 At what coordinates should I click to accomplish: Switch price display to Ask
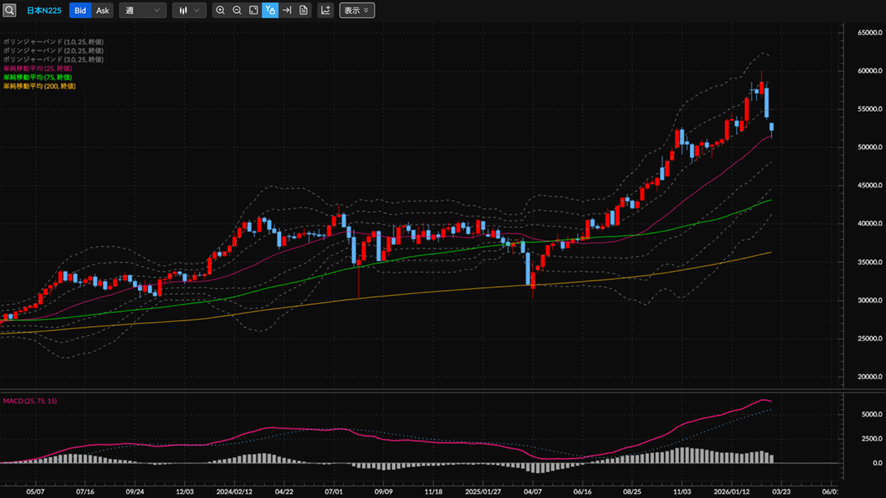click(102, 10)
